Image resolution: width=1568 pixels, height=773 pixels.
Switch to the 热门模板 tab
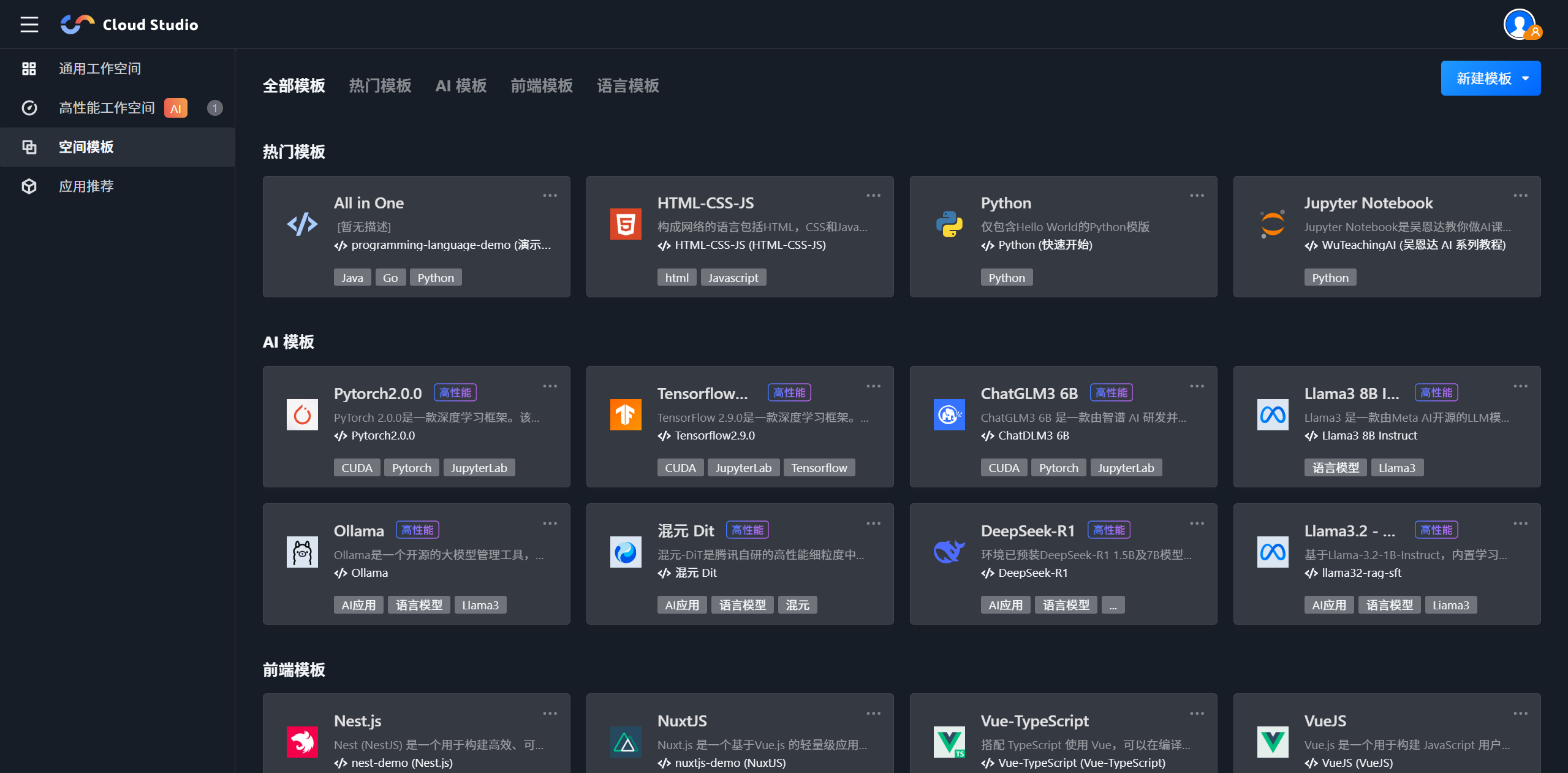[x=381, y=86]
